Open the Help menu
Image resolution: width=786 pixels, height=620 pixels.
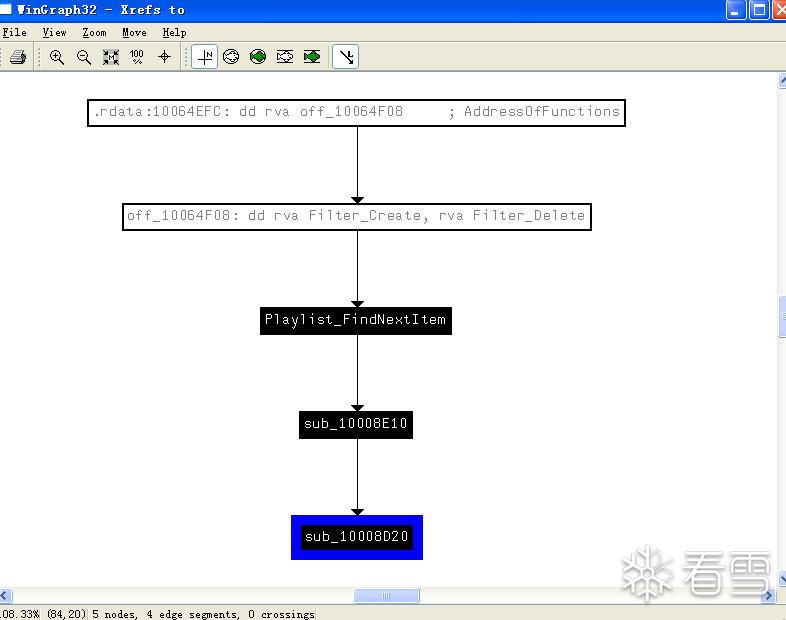click(x=174, y=33)
